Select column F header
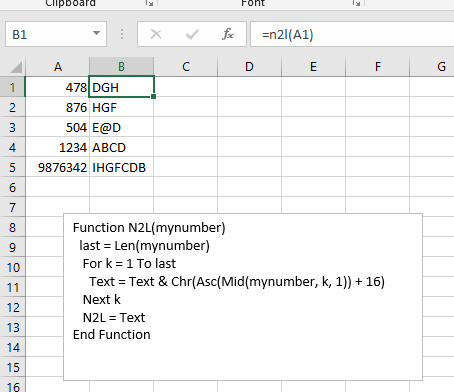The image size is (454, 392). click(377, 67)
